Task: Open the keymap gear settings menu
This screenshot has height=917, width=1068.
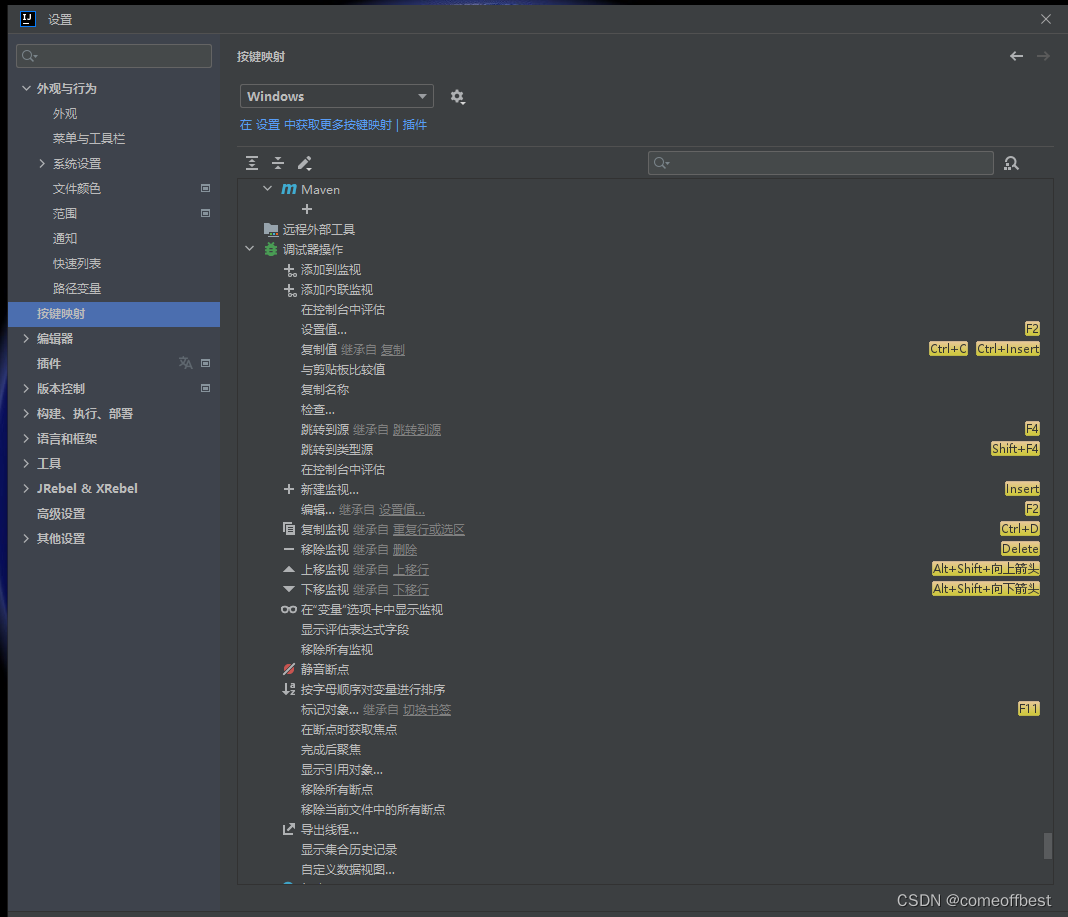Action: coord(458,97)
